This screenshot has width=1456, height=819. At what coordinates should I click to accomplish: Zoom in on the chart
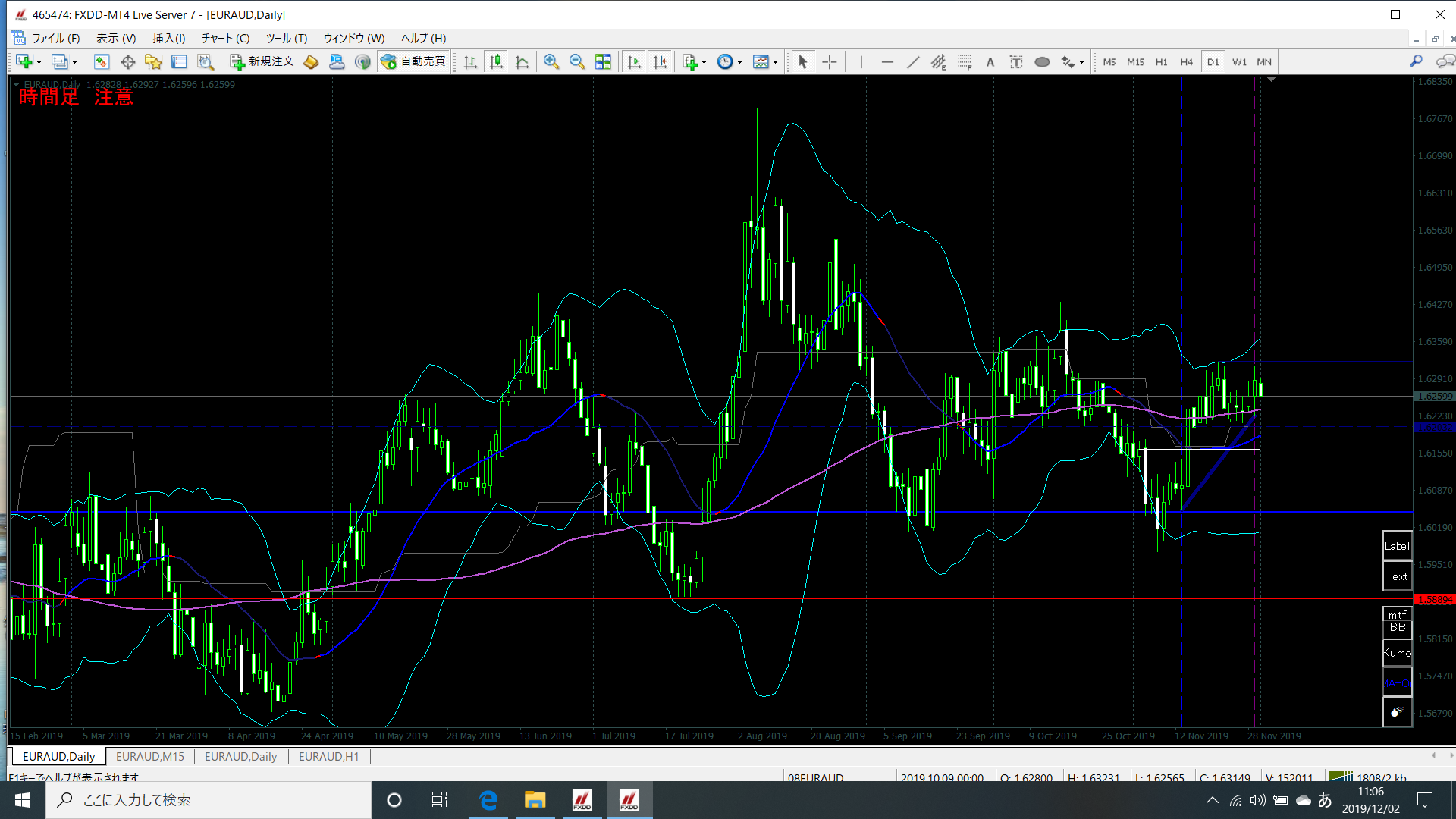tap(551, 62)
